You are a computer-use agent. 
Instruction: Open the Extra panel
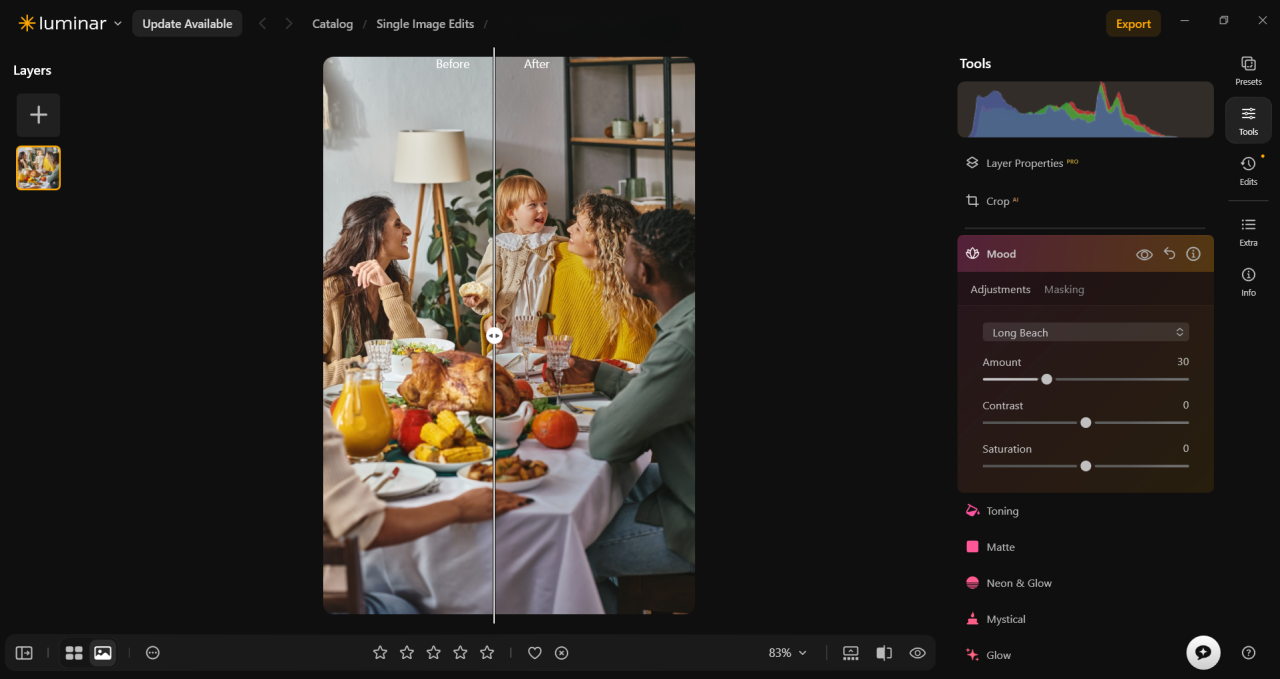(1248, 231)
